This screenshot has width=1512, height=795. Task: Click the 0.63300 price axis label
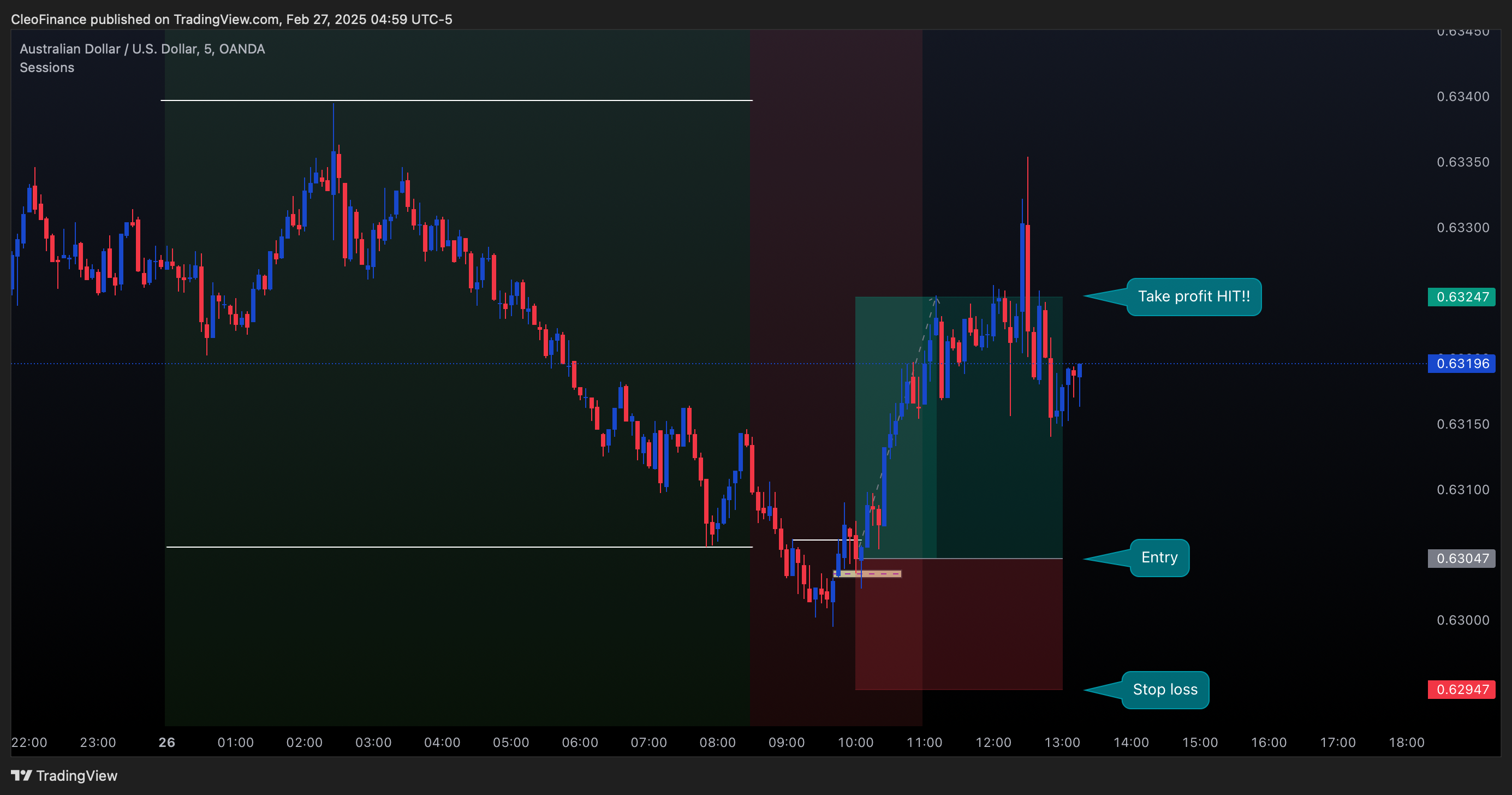coord(1463,227)
